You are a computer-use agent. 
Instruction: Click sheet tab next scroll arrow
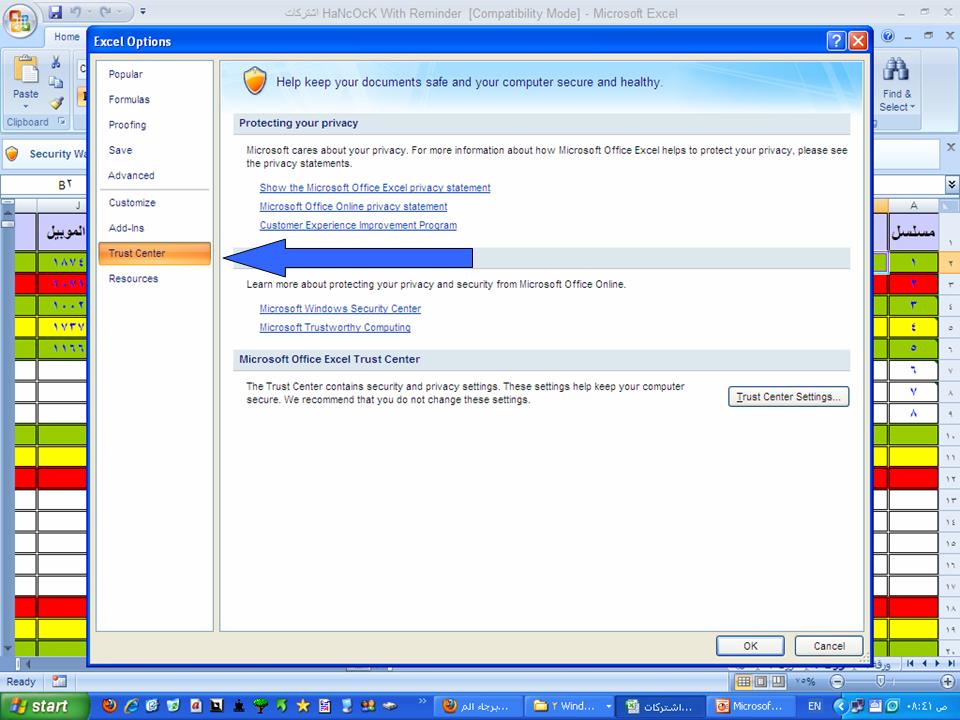point(937,663)
